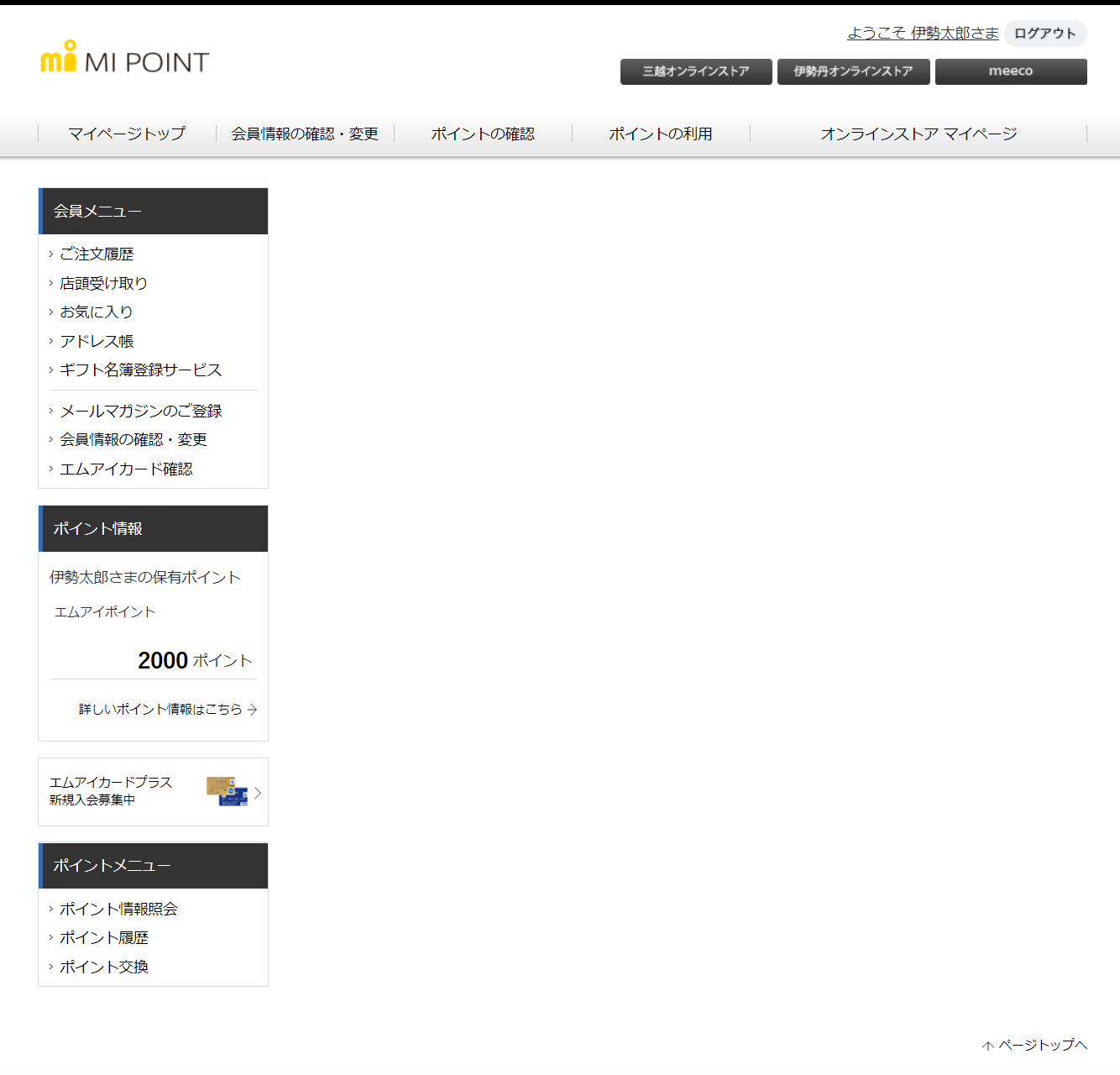
Task: Open エムアイカード確認 link
Action: (x=126, y=469)
